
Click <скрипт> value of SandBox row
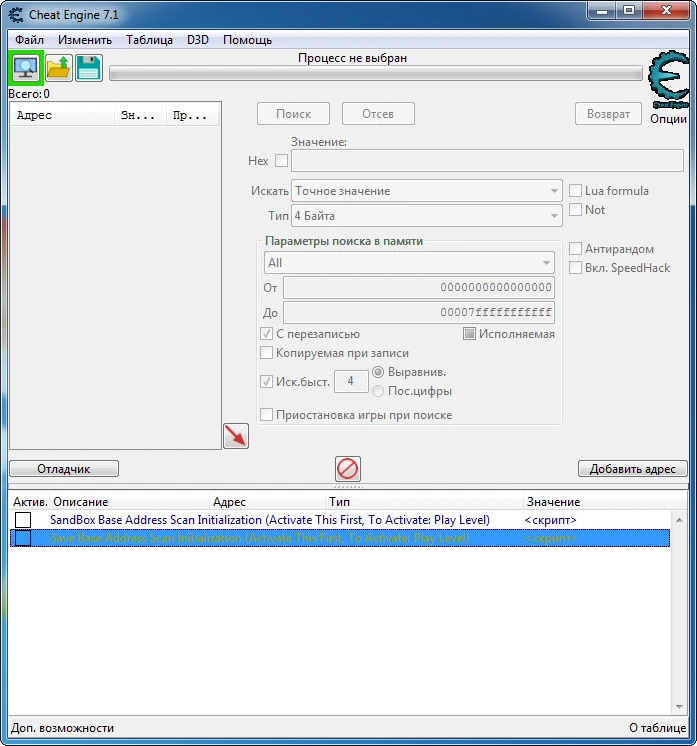(550, 520)
